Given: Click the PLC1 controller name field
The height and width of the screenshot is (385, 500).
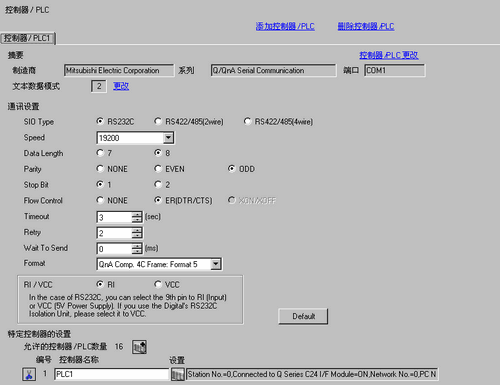Looking at the screenshot, I should point(112,374).
